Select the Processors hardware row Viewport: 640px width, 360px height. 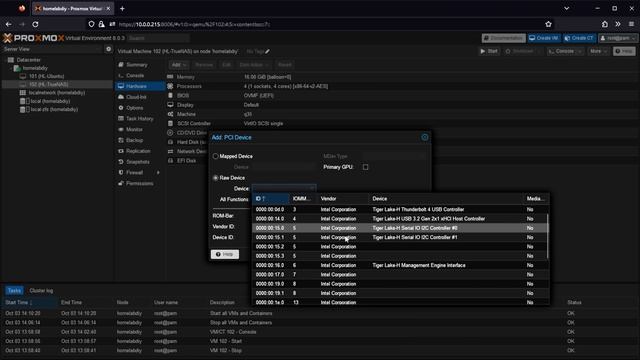402,86
